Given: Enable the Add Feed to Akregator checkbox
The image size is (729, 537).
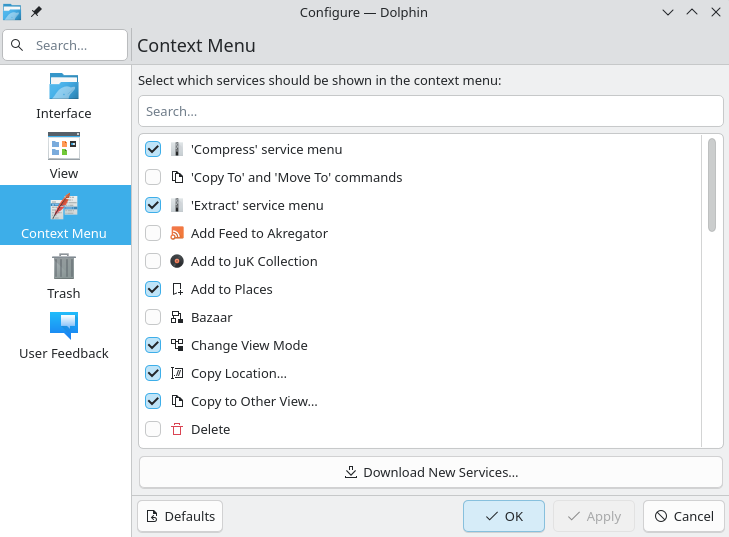Looking at the screenshot, I should click(x=153, y=233).
